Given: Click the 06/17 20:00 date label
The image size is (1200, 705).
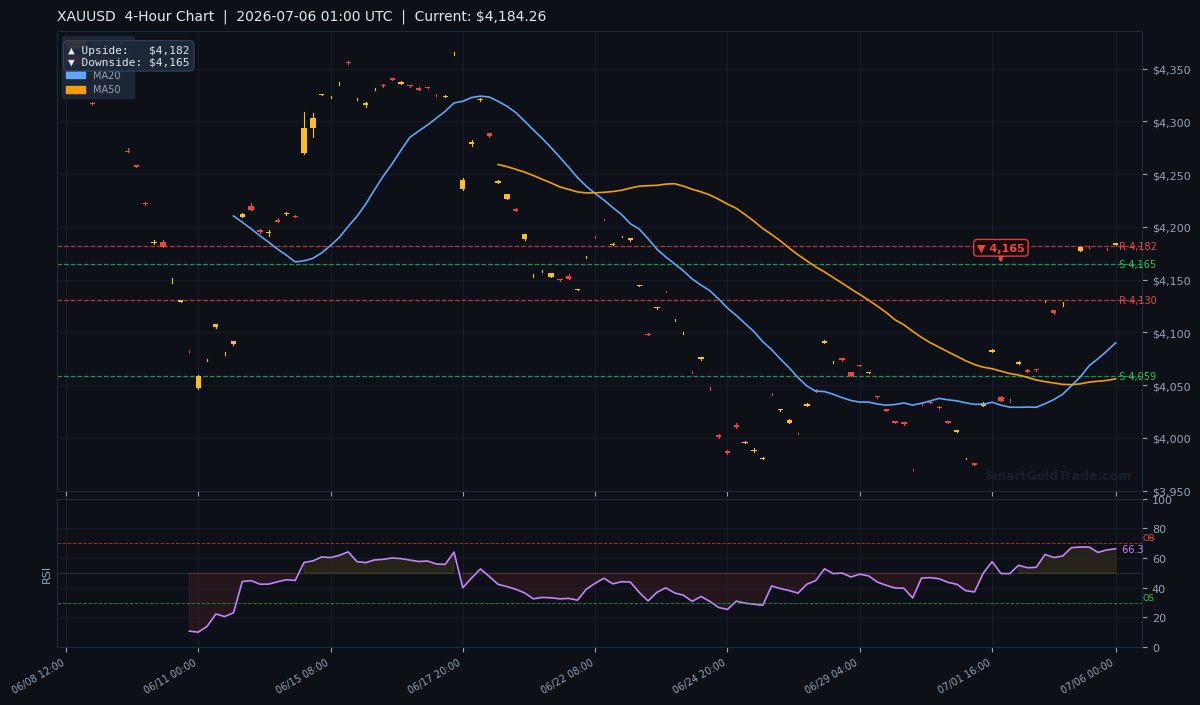Looking at the screenshot, I should coord(435,676).
